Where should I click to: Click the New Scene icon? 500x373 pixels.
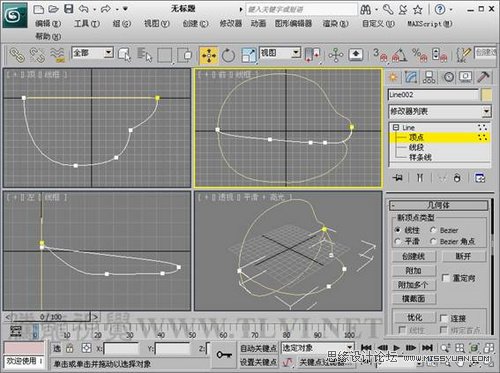[x=39, y=9]
